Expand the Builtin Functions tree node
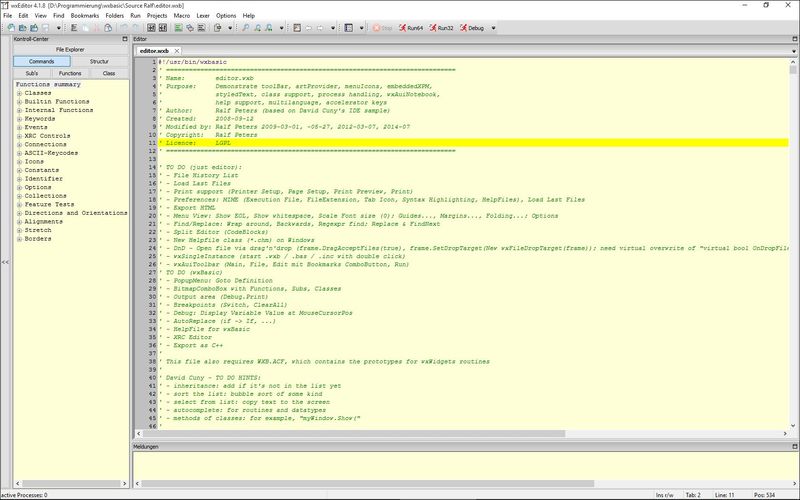Screen dimensions: 800x500 [18, 101]
